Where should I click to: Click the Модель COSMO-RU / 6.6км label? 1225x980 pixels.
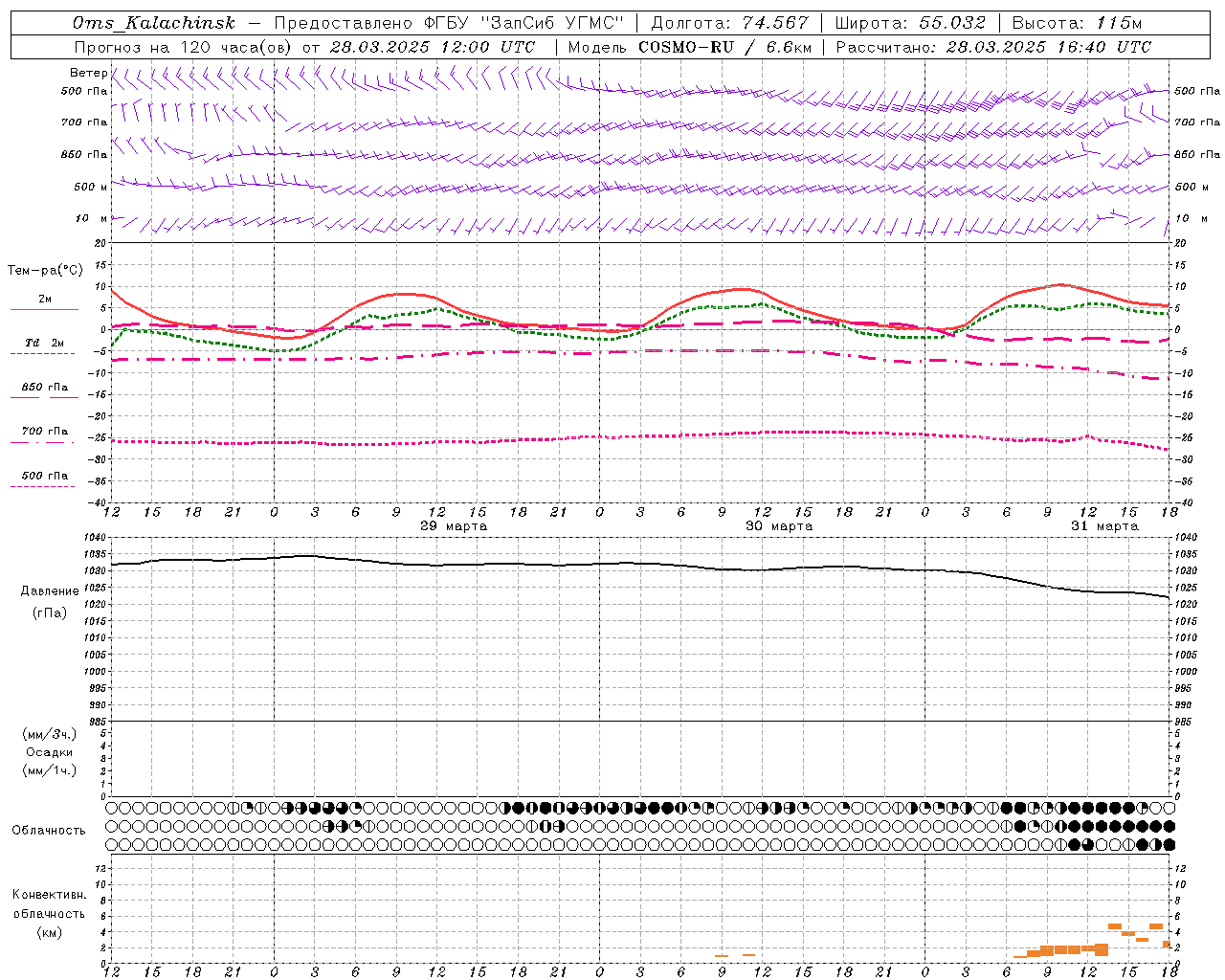click(690, 47)
